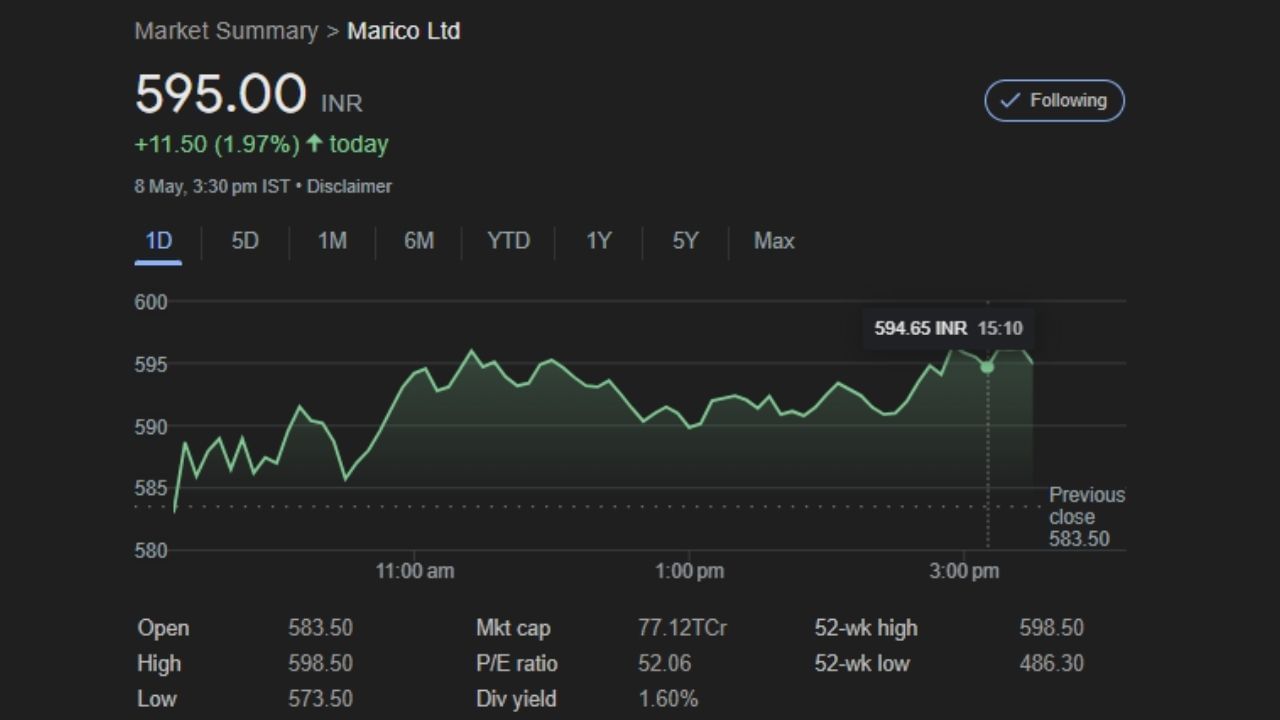Screen dimensions: 1280x720
Task: Click the 580 y-axis label
Action: click(x=151, y=550)
